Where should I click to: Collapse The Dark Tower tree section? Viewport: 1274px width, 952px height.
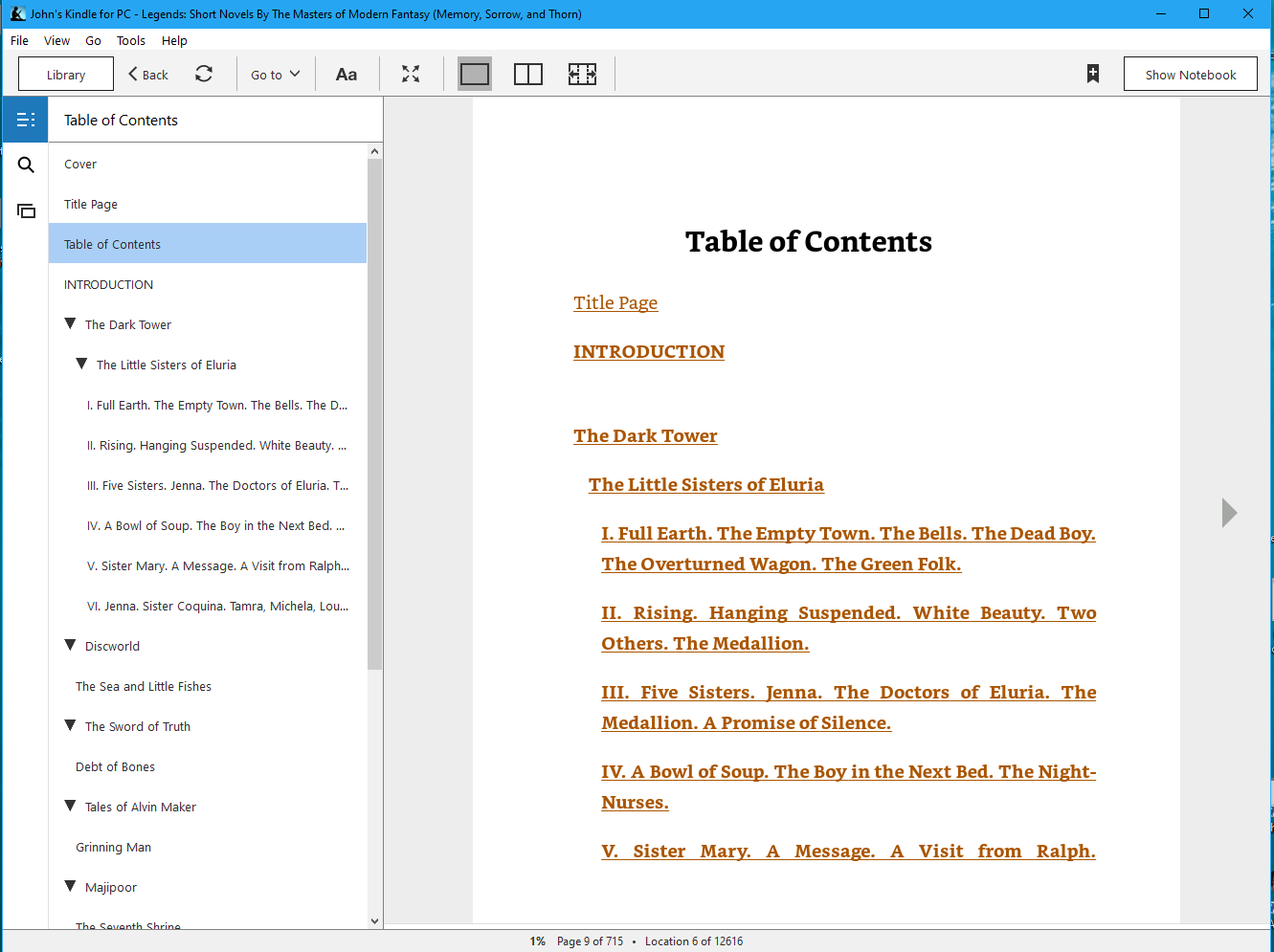click(70, 324)
